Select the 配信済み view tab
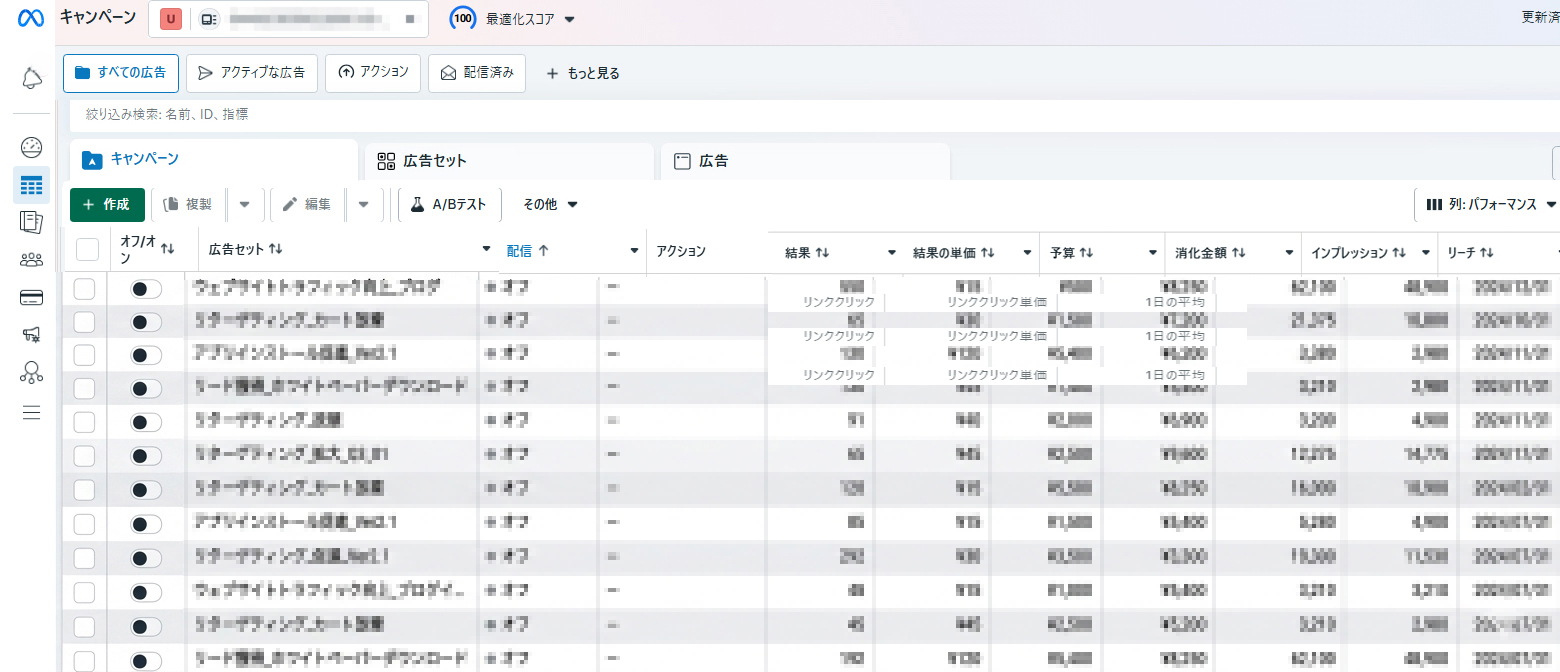 pos(477,73)
